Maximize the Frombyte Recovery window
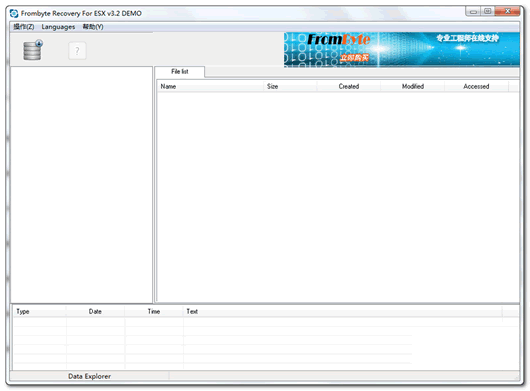Image resolution: width=530 pixels, height=391 pixels. tap(487, 11)
